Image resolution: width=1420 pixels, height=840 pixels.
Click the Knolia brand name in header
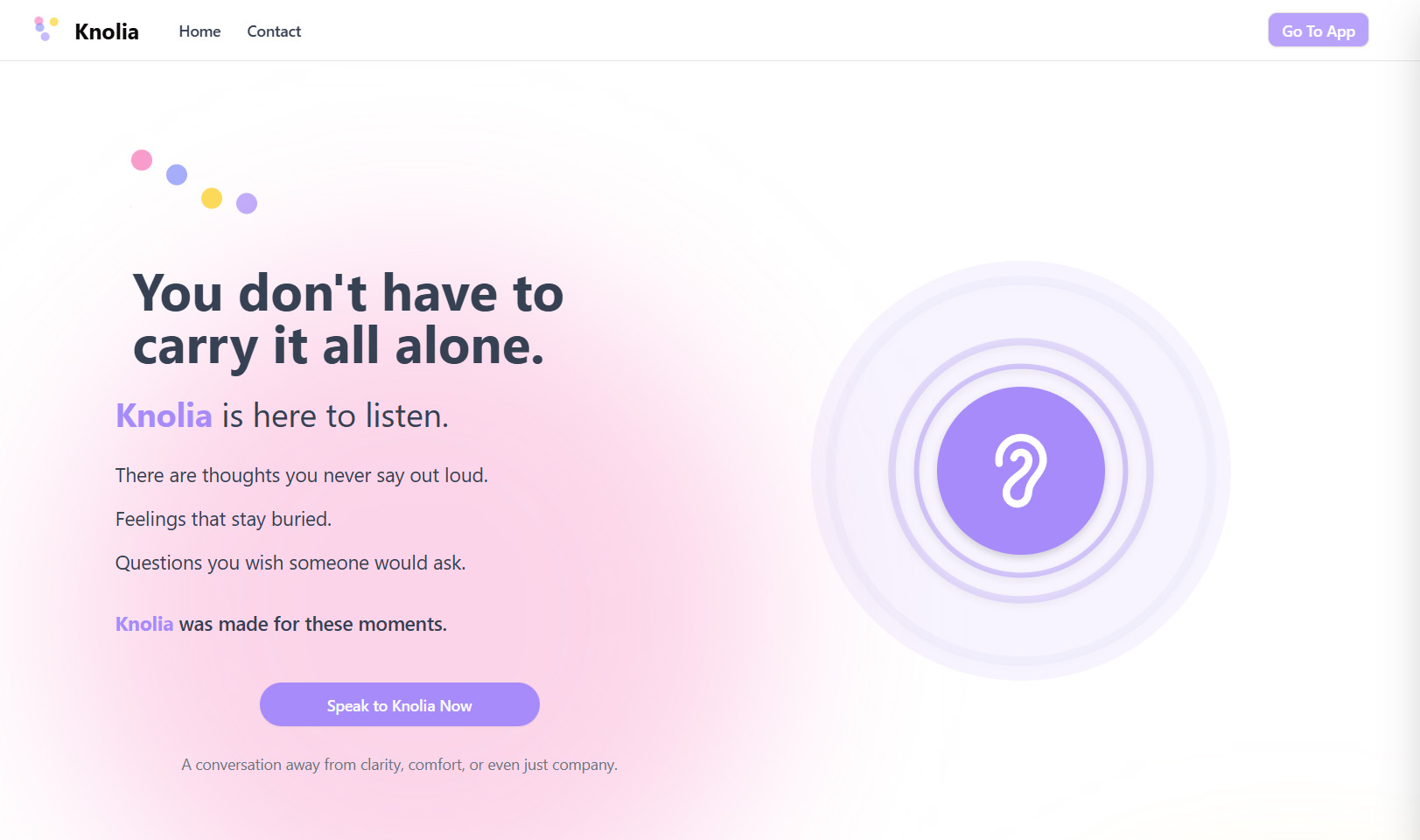coord(107,31)
